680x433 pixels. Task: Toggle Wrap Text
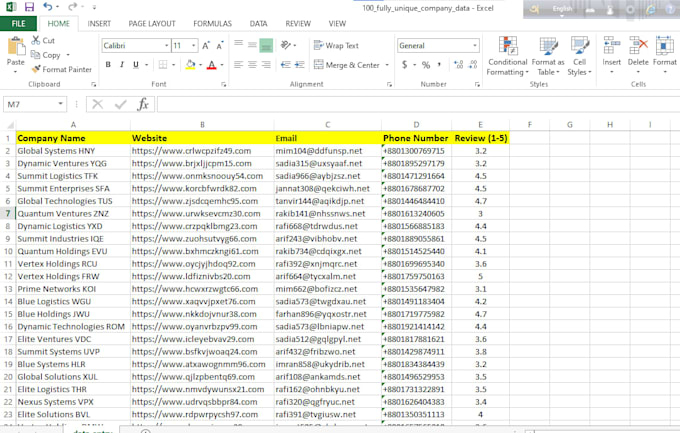coord(336,45)
